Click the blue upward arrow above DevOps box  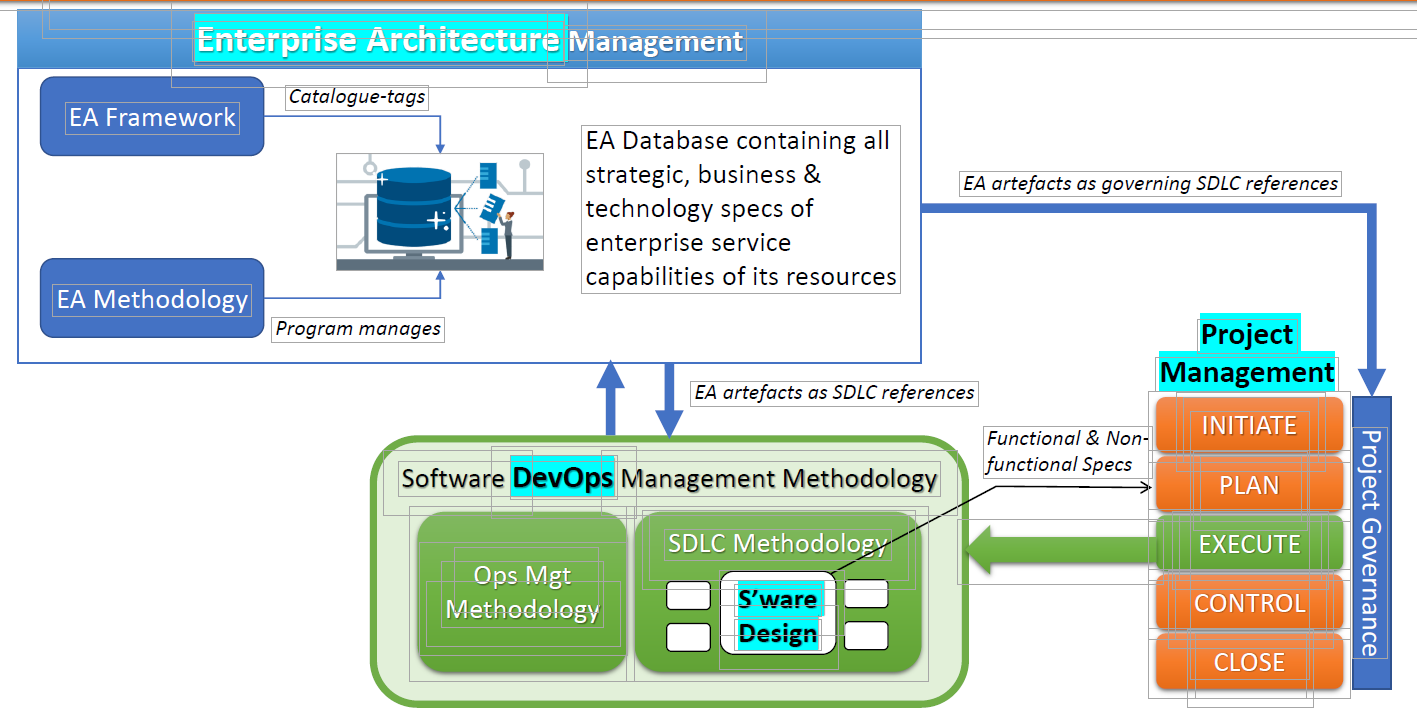[x=611, y=398]
